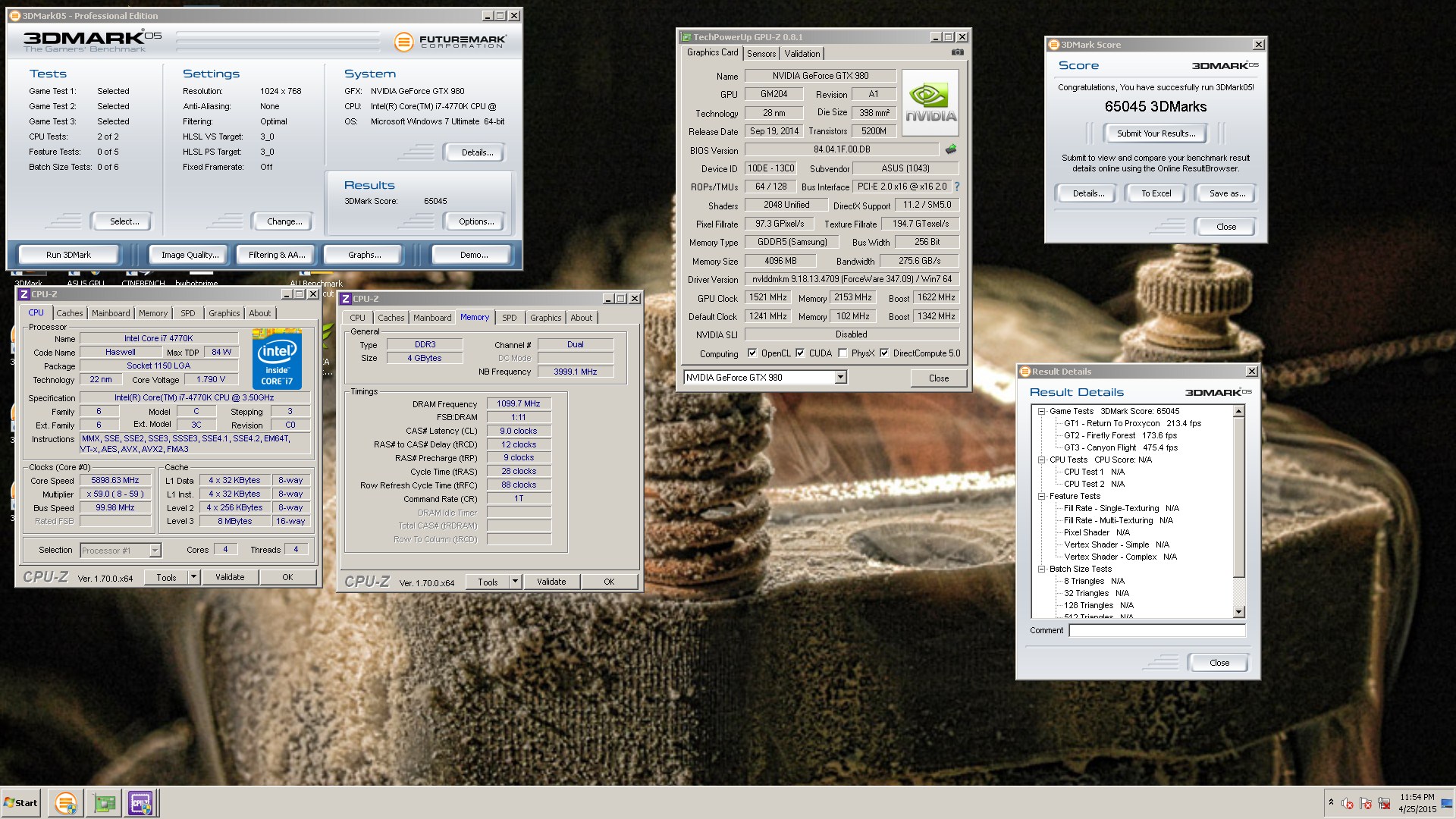Viewport: 1456px width, 819px height.
Task: Click the Bus Interface question mark icon
Action: pos(956,187)
